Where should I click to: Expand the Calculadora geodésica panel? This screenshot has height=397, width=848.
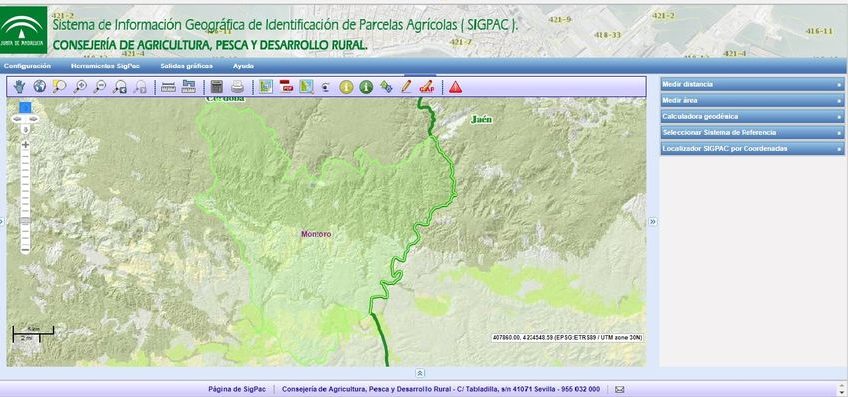tap(752, 116)
